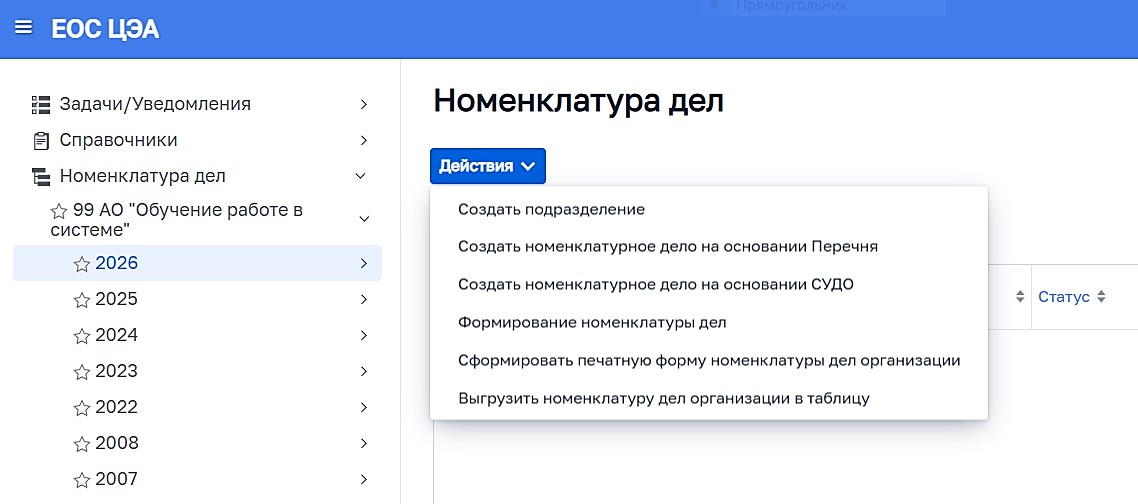Toggle favorite star for 2025

pos(82,300)
